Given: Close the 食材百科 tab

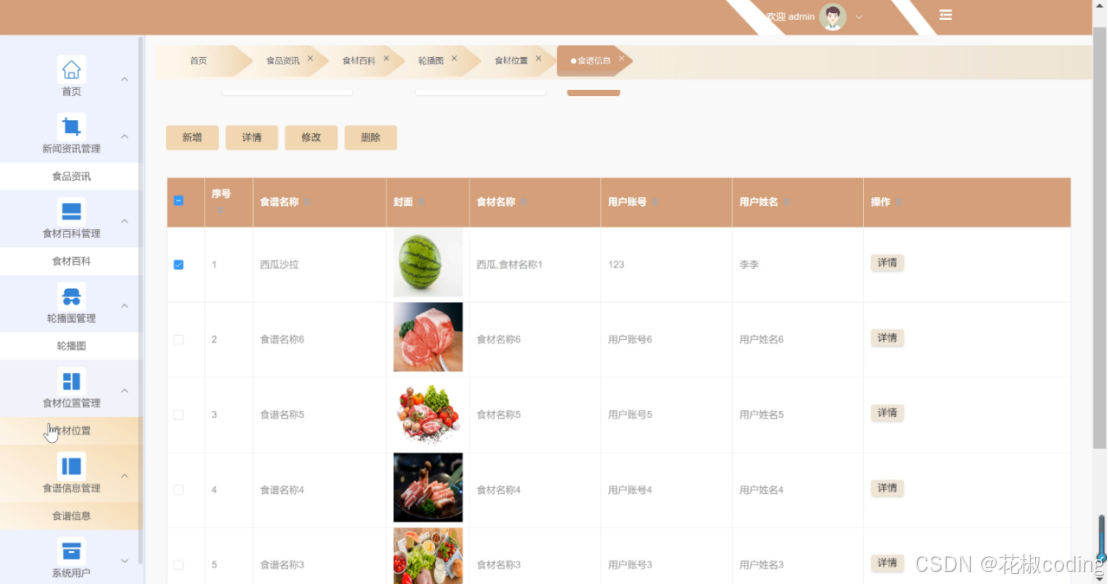Looking at the screenshot, I should point(386,59).
